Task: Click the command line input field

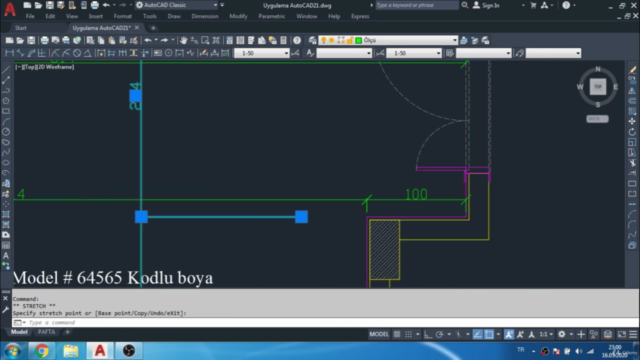Action: pyautogui.click(x=326, y=322)
